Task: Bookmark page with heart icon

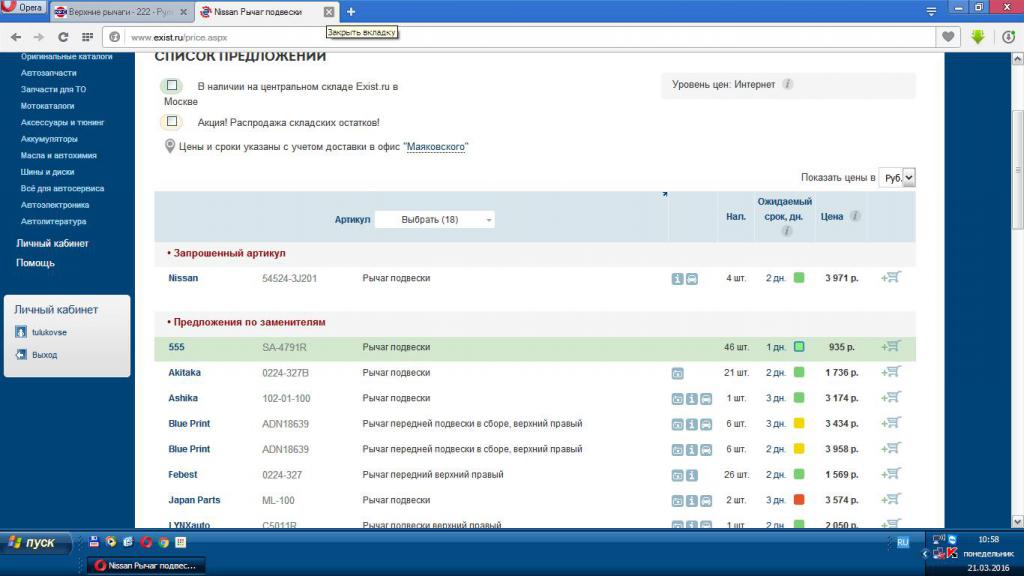Action: (x=948, y=37)
